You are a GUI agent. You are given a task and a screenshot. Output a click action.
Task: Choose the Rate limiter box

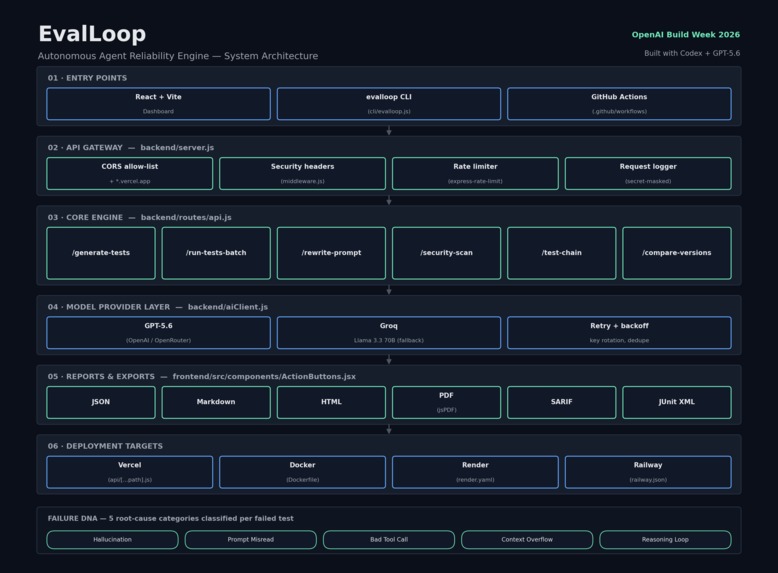click(475, 174)
